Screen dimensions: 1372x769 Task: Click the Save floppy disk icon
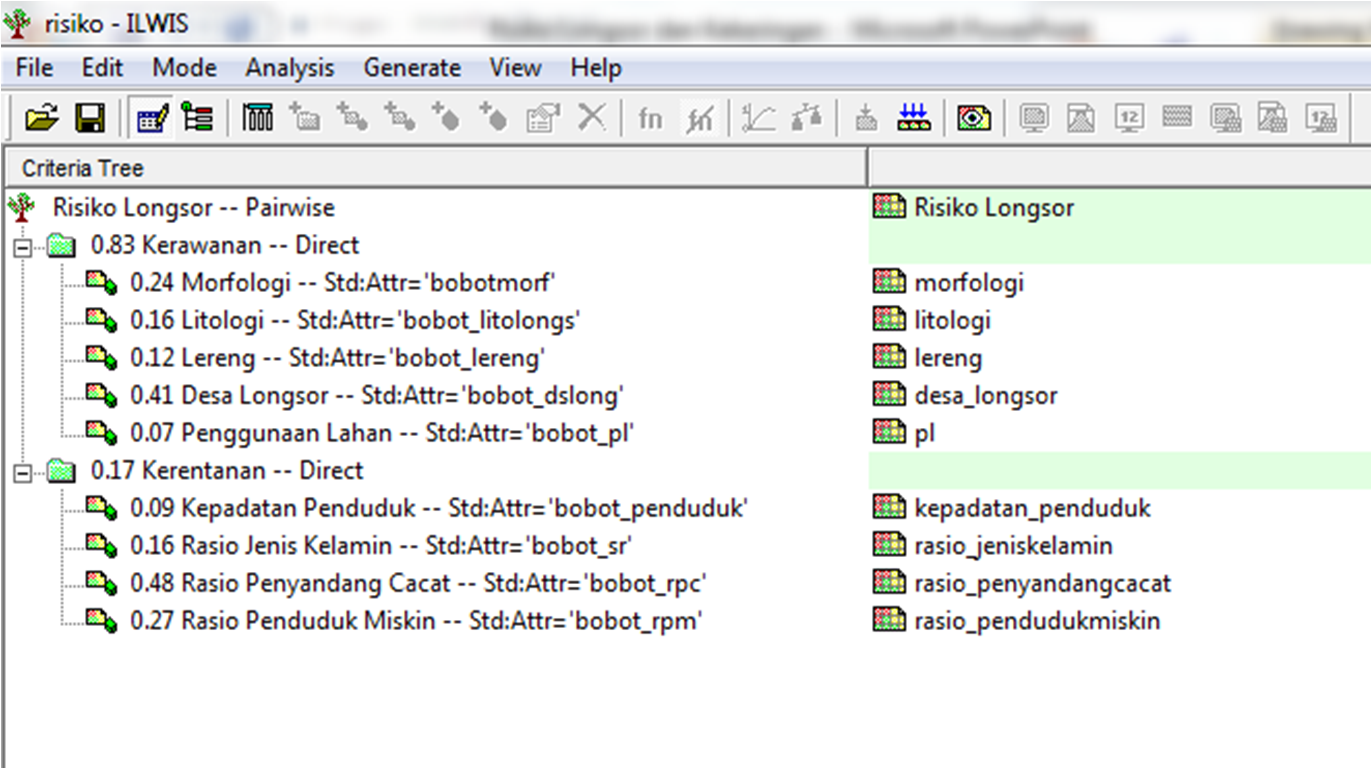click(x=91, y=119)
